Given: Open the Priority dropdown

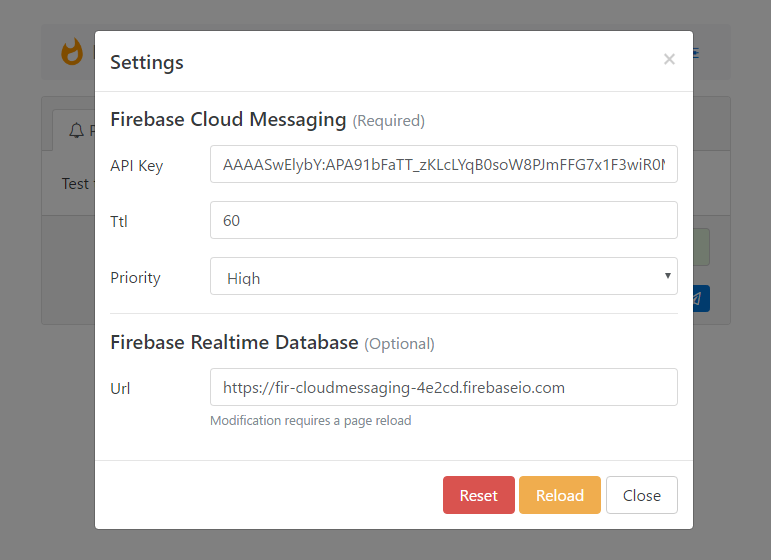Looking at the screenshot, I should pyautogui.click(x=444, y=276).
